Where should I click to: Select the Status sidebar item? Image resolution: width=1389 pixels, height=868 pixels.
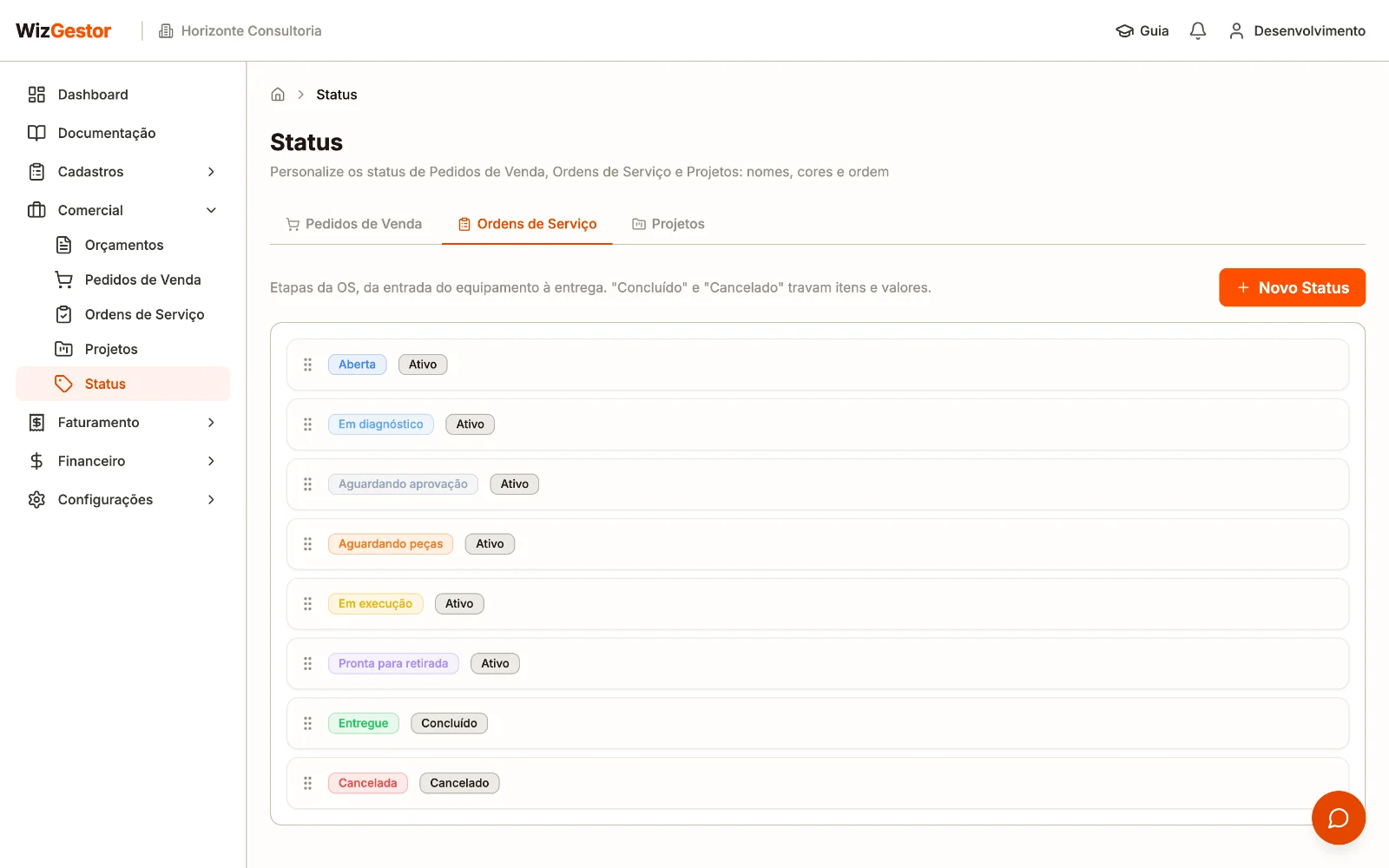(x=123, y=384)
